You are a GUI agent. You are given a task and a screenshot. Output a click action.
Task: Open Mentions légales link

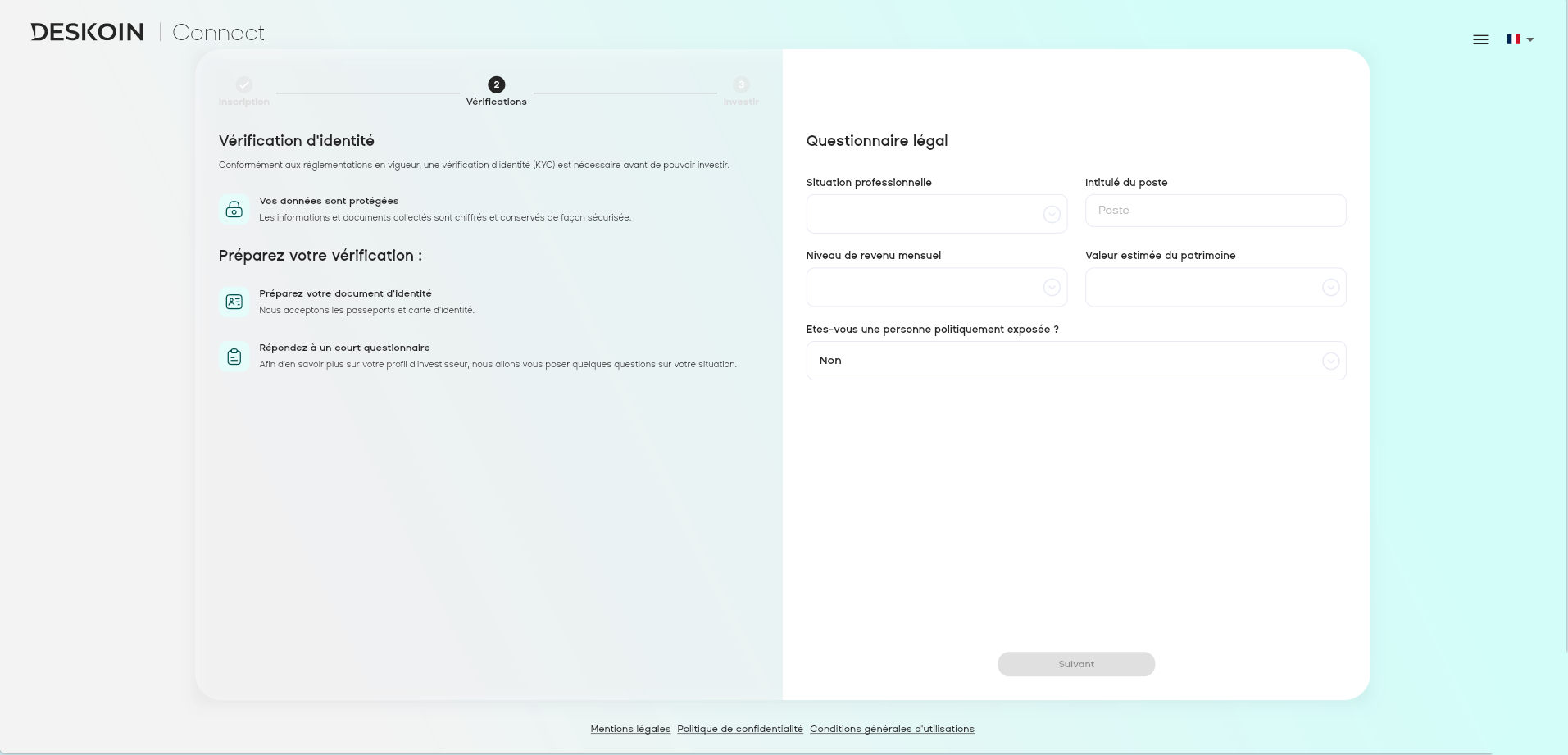pos(629,728)
